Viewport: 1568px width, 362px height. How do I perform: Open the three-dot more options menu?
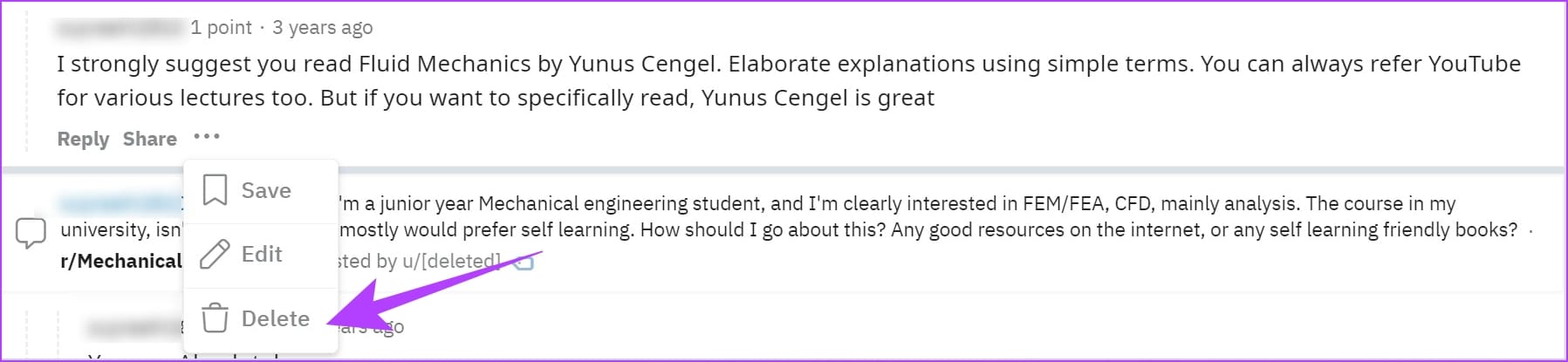tap(207, 137)
